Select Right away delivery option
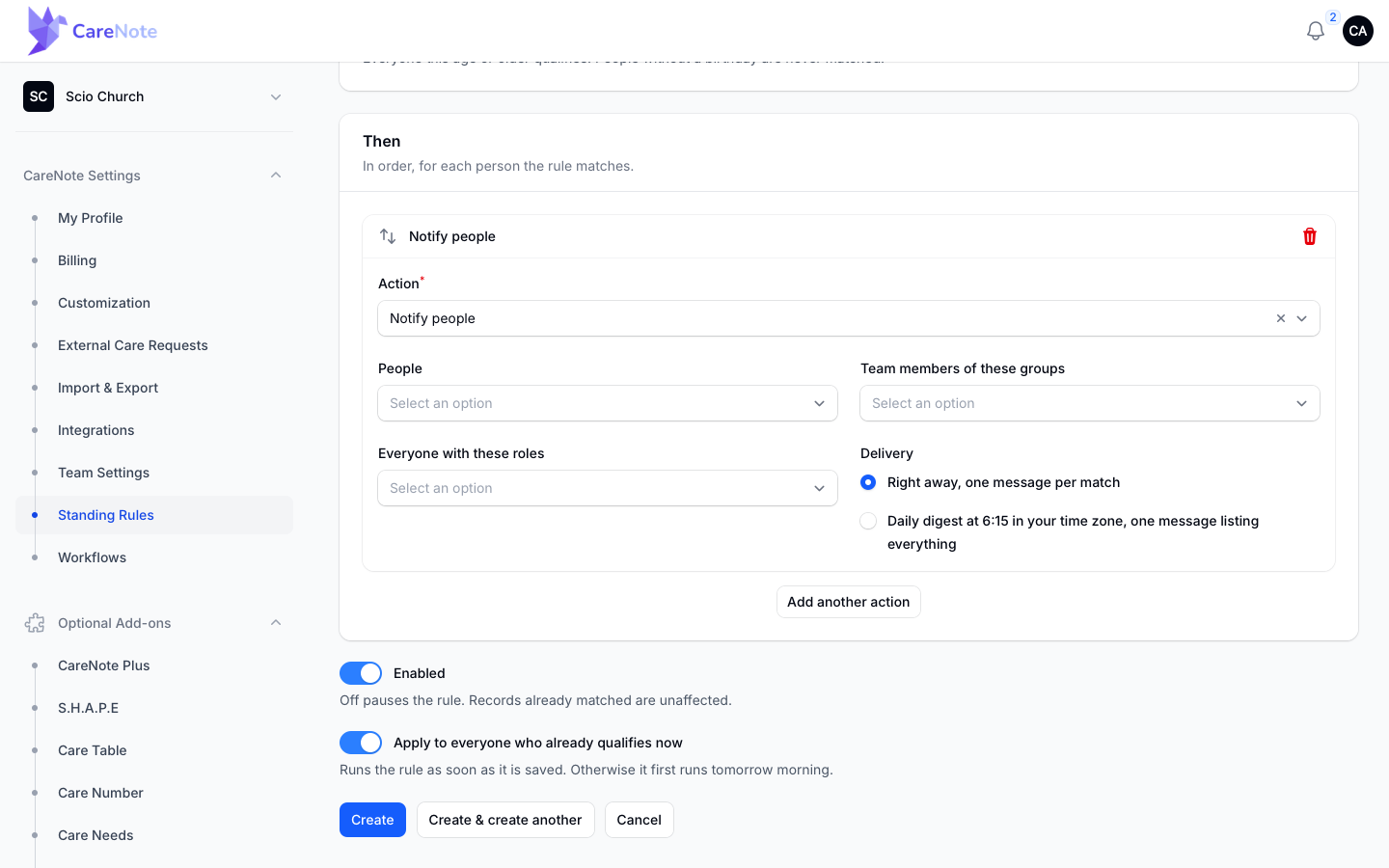This screenshot has width=1389, height=868. point(868,482)
